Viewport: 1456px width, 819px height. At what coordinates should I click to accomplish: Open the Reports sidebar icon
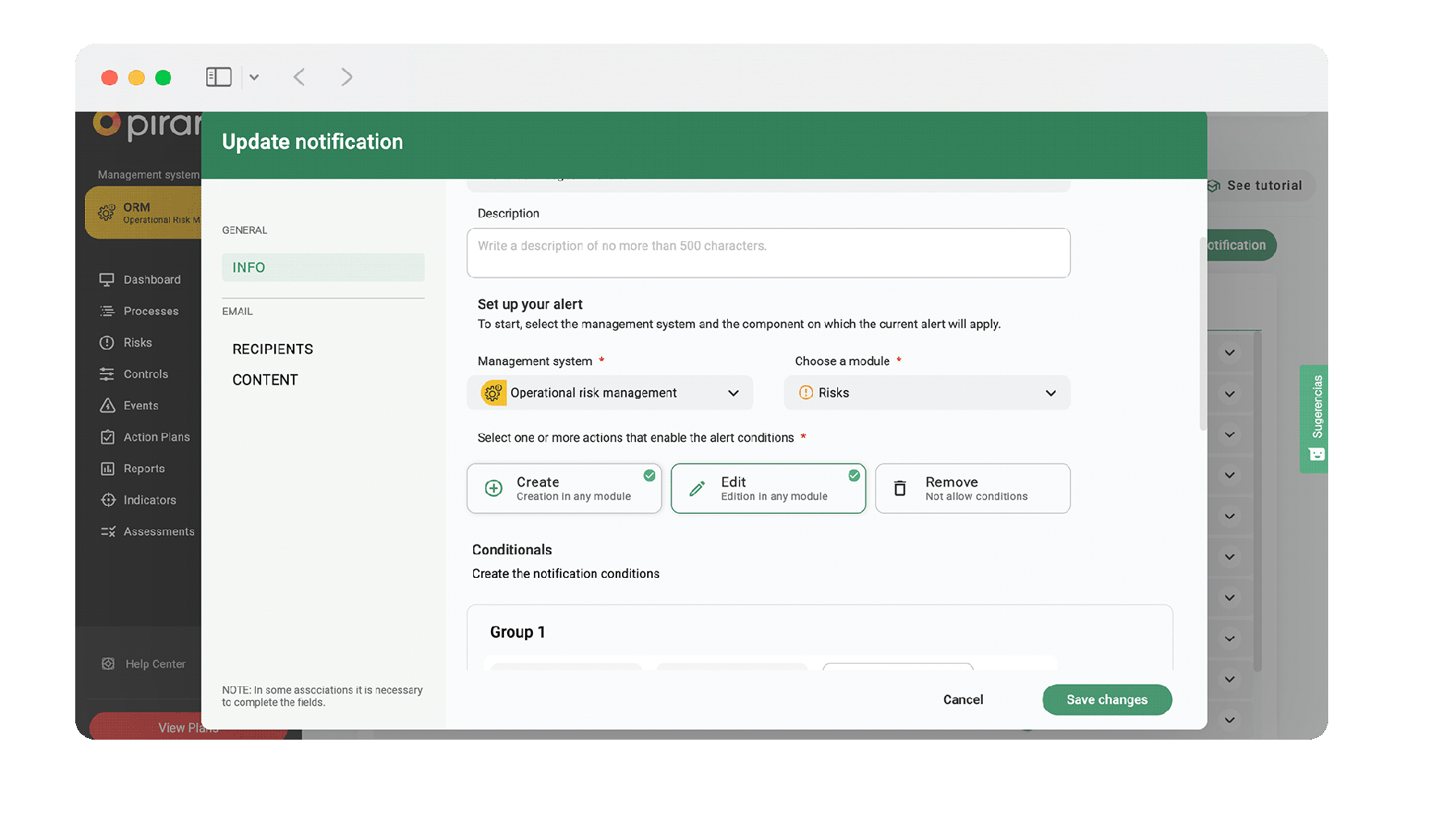(108, 469)
